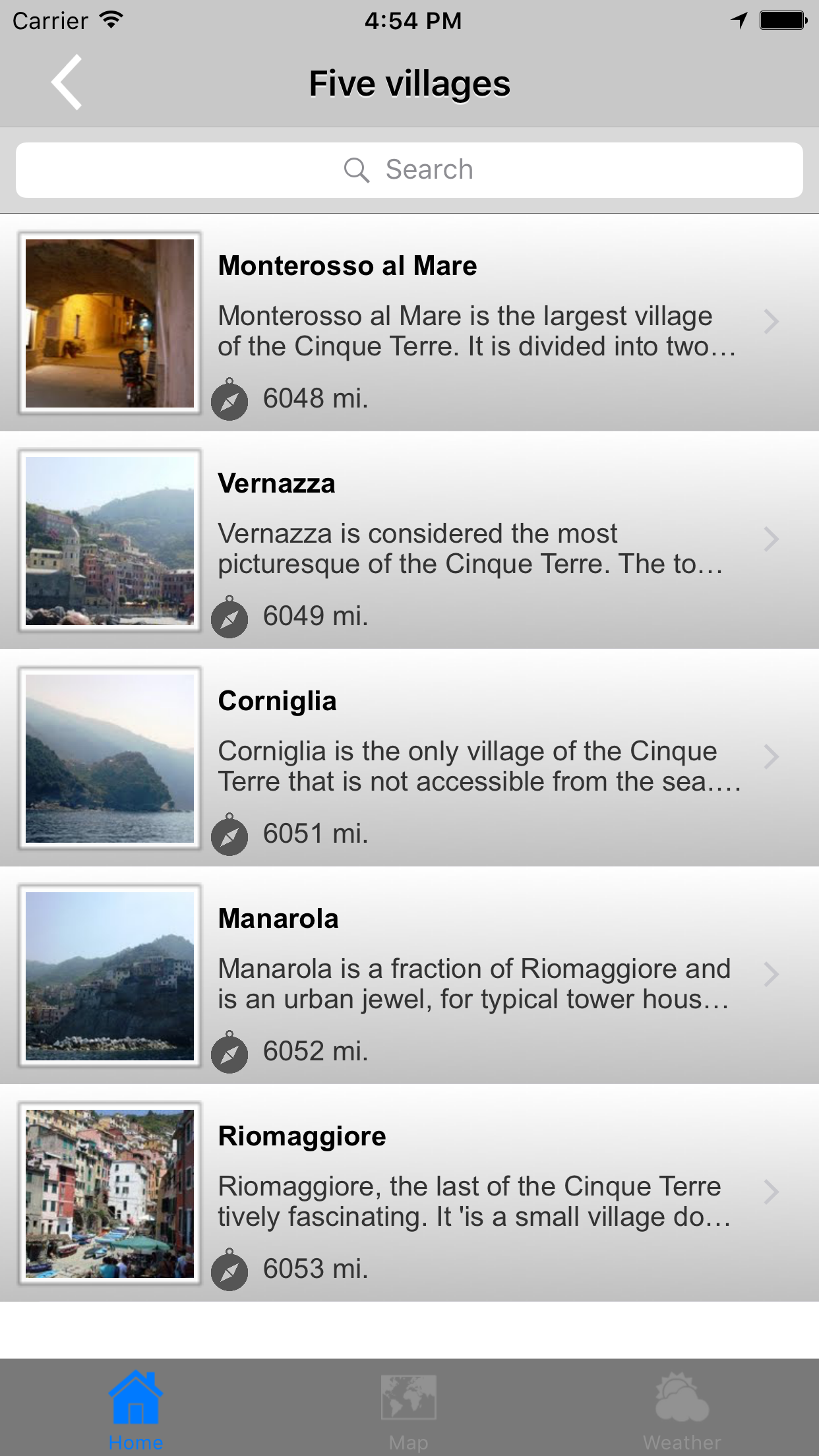This screenshot has height=1456, width=819.
Task: Expand the Corniglia row chevron
Action: pos(771,757)
